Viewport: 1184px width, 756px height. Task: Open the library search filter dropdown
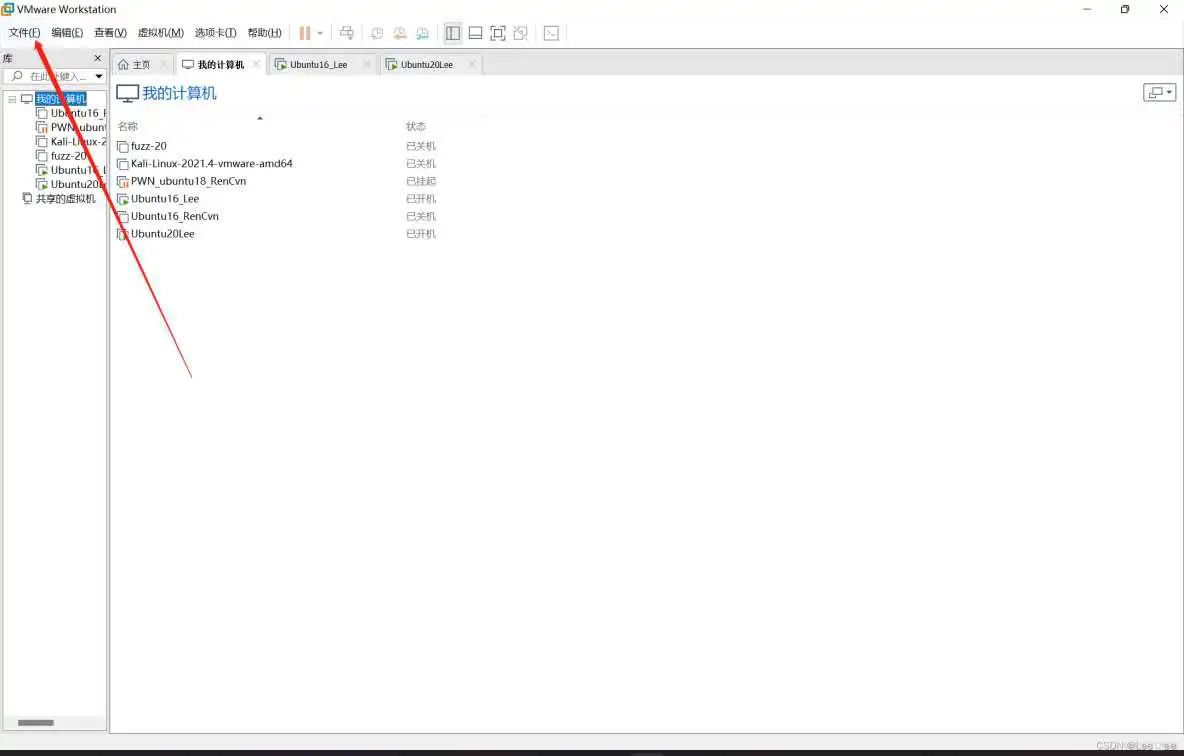coord(99,77)
